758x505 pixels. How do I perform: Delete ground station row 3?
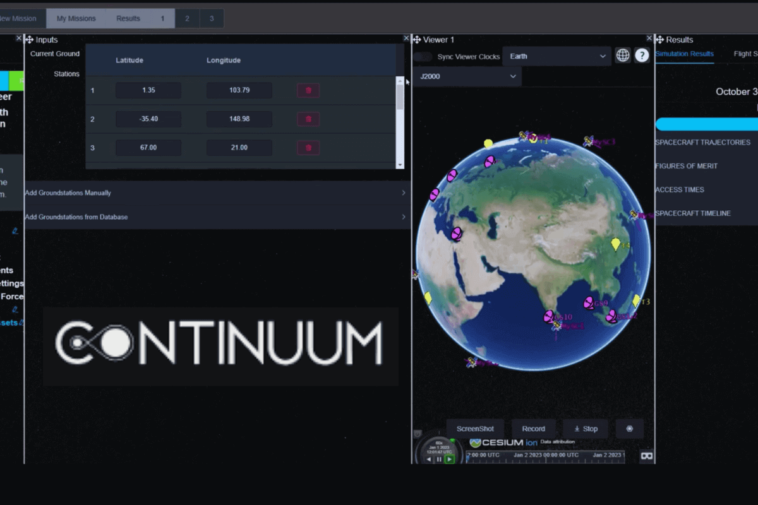pos(308,148)
